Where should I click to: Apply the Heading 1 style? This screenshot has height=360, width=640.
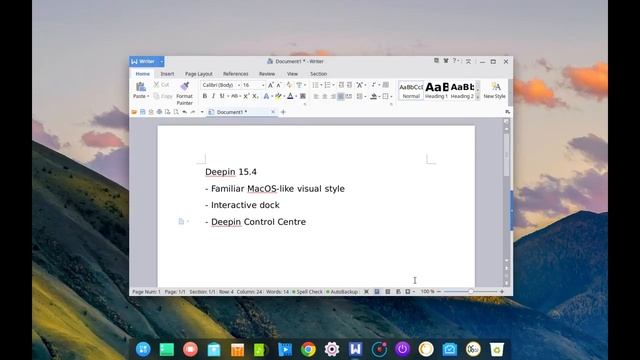(x=436, y=91)
